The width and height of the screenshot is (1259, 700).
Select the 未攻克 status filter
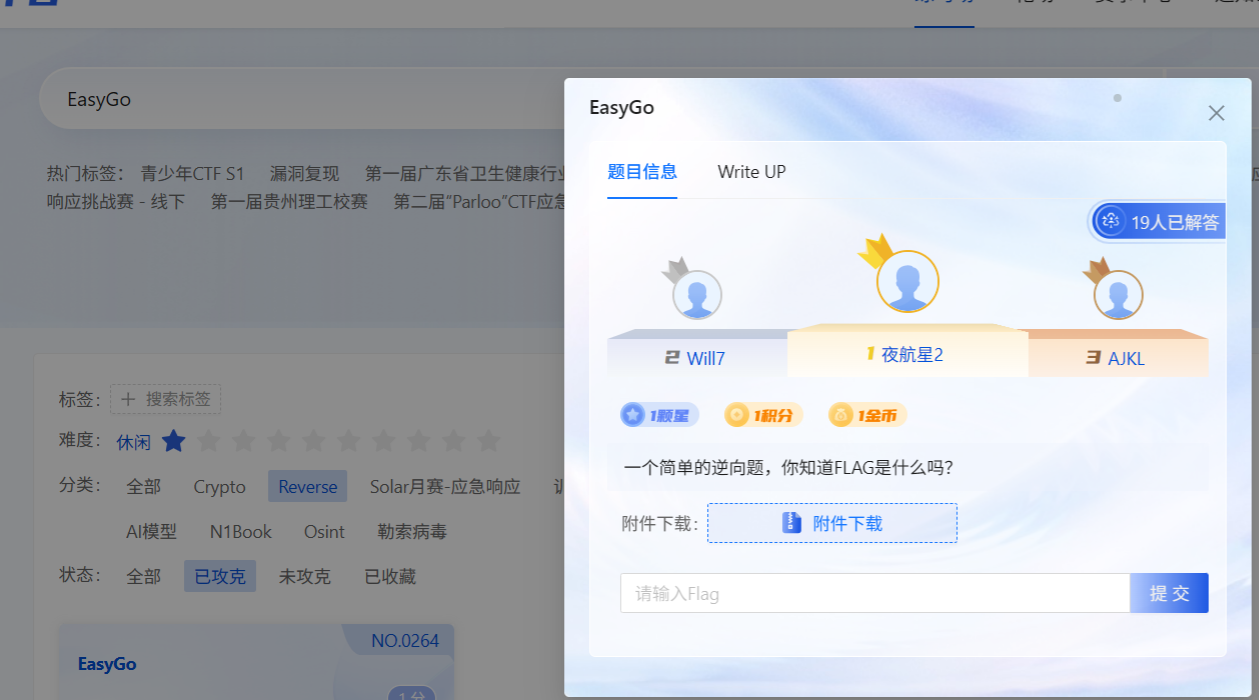pos(304,576)
